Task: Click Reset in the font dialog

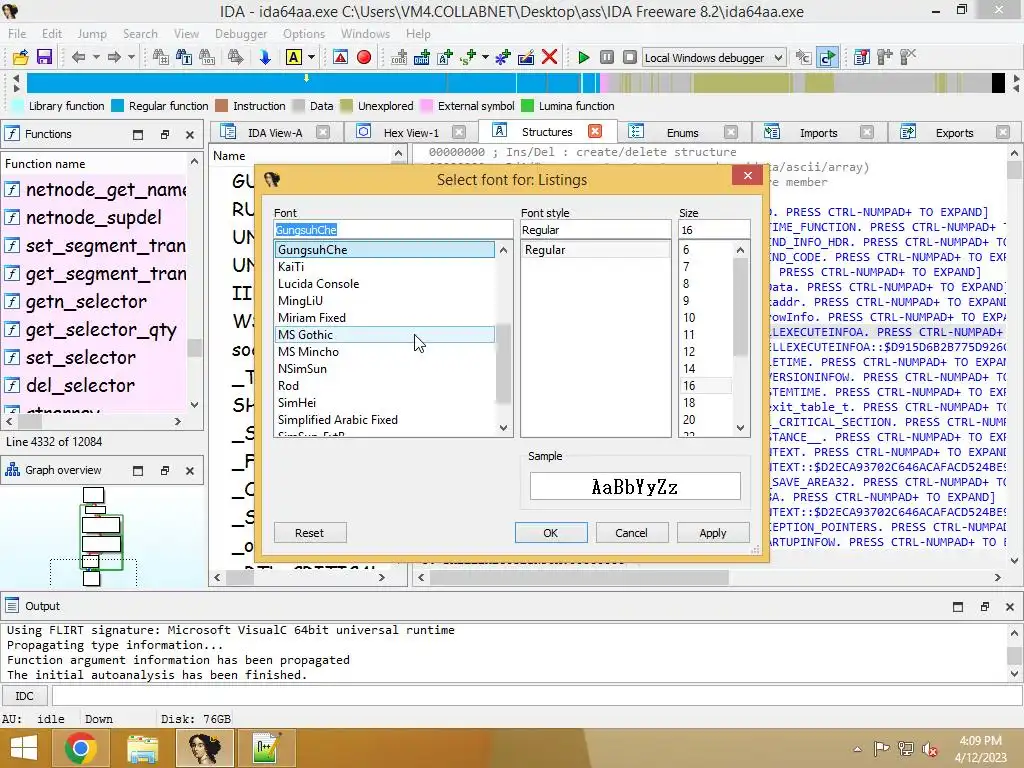Action: (310, 533)
